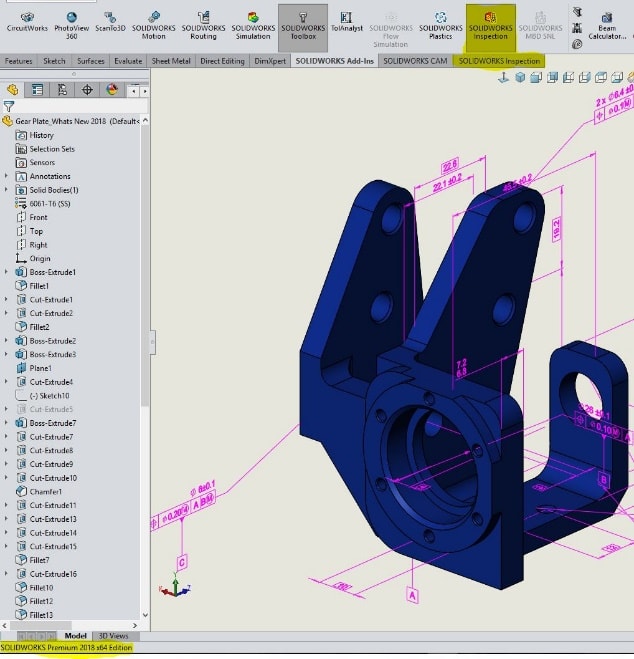Click the Normal To view icon
Viewport: 634px width, 659px height.
(x=503, y=77)
